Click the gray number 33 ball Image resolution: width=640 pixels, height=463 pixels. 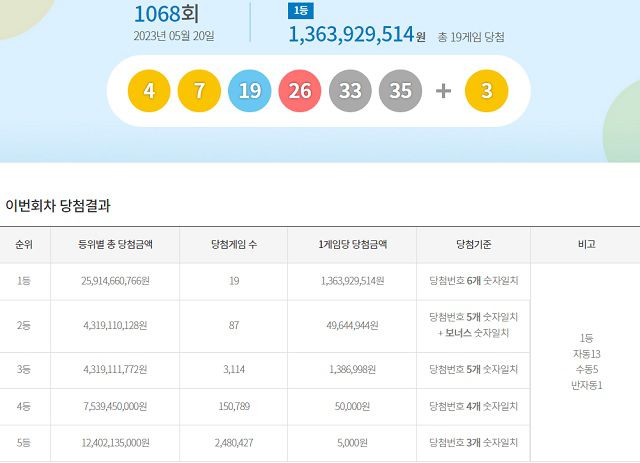tap(350, 91)
